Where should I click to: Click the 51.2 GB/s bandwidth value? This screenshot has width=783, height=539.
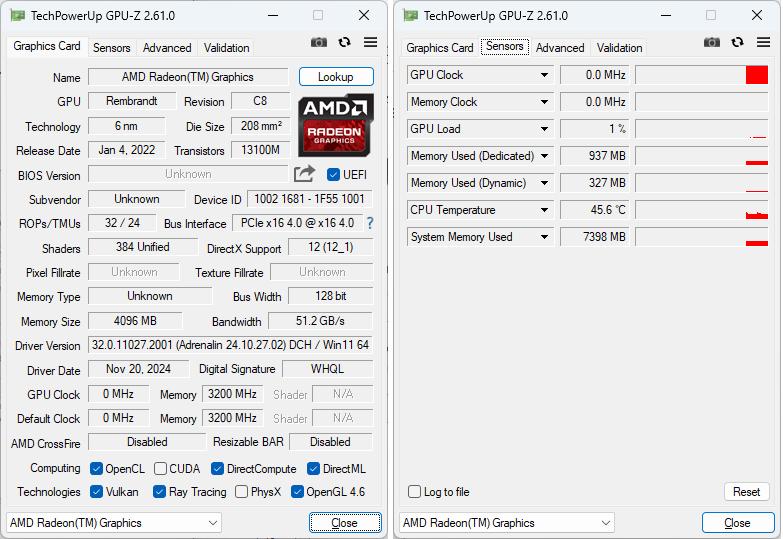[320, 321]
